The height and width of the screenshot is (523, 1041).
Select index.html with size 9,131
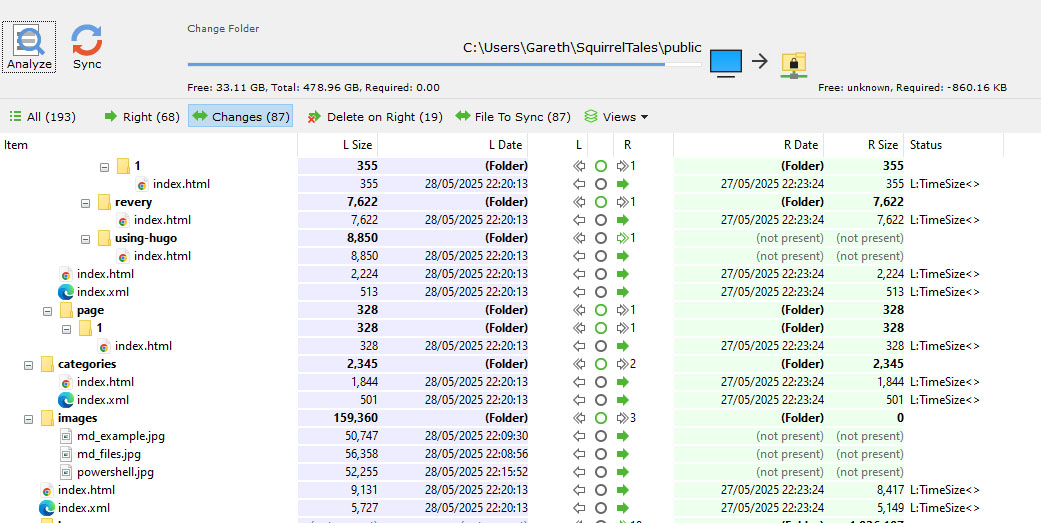pos(86,490)
